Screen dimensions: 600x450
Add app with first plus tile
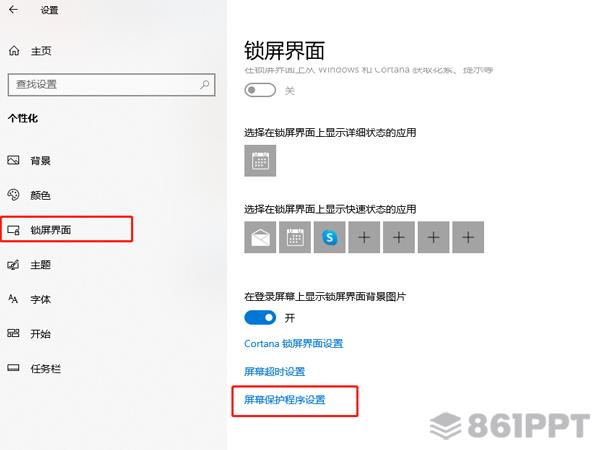tap(364, 237)
